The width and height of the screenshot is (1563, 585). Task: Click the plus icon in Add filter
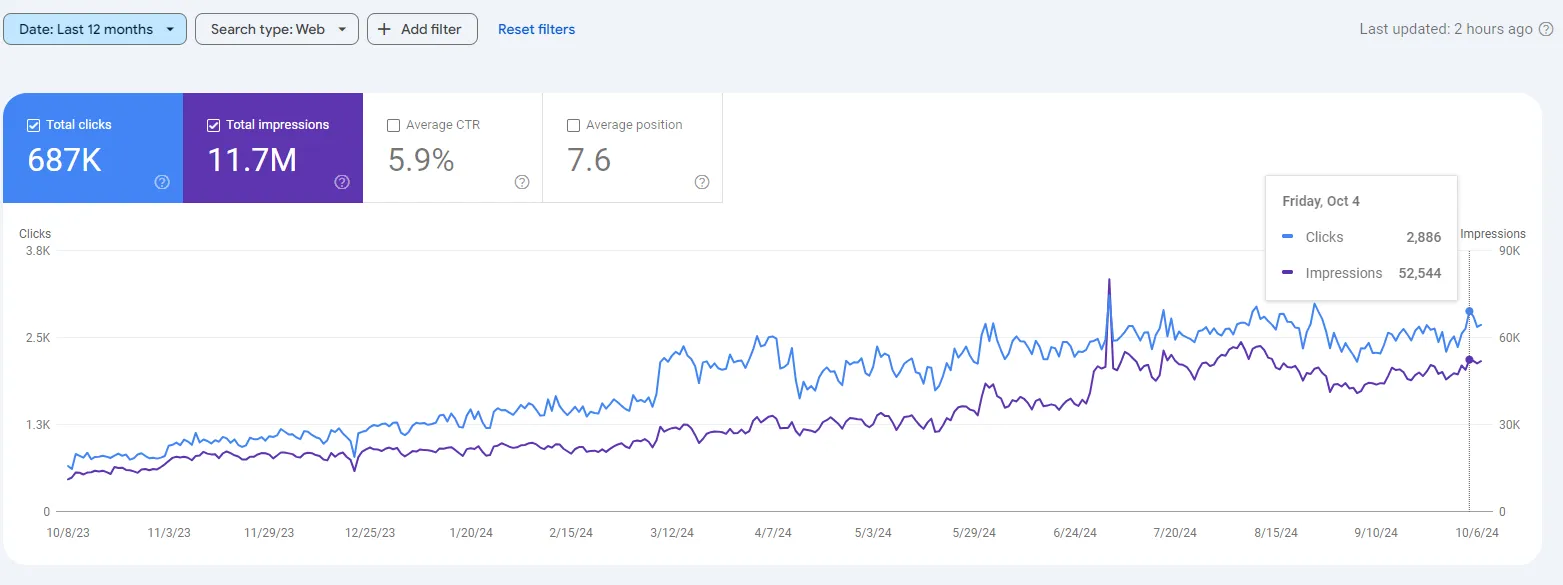coord(384,29)
